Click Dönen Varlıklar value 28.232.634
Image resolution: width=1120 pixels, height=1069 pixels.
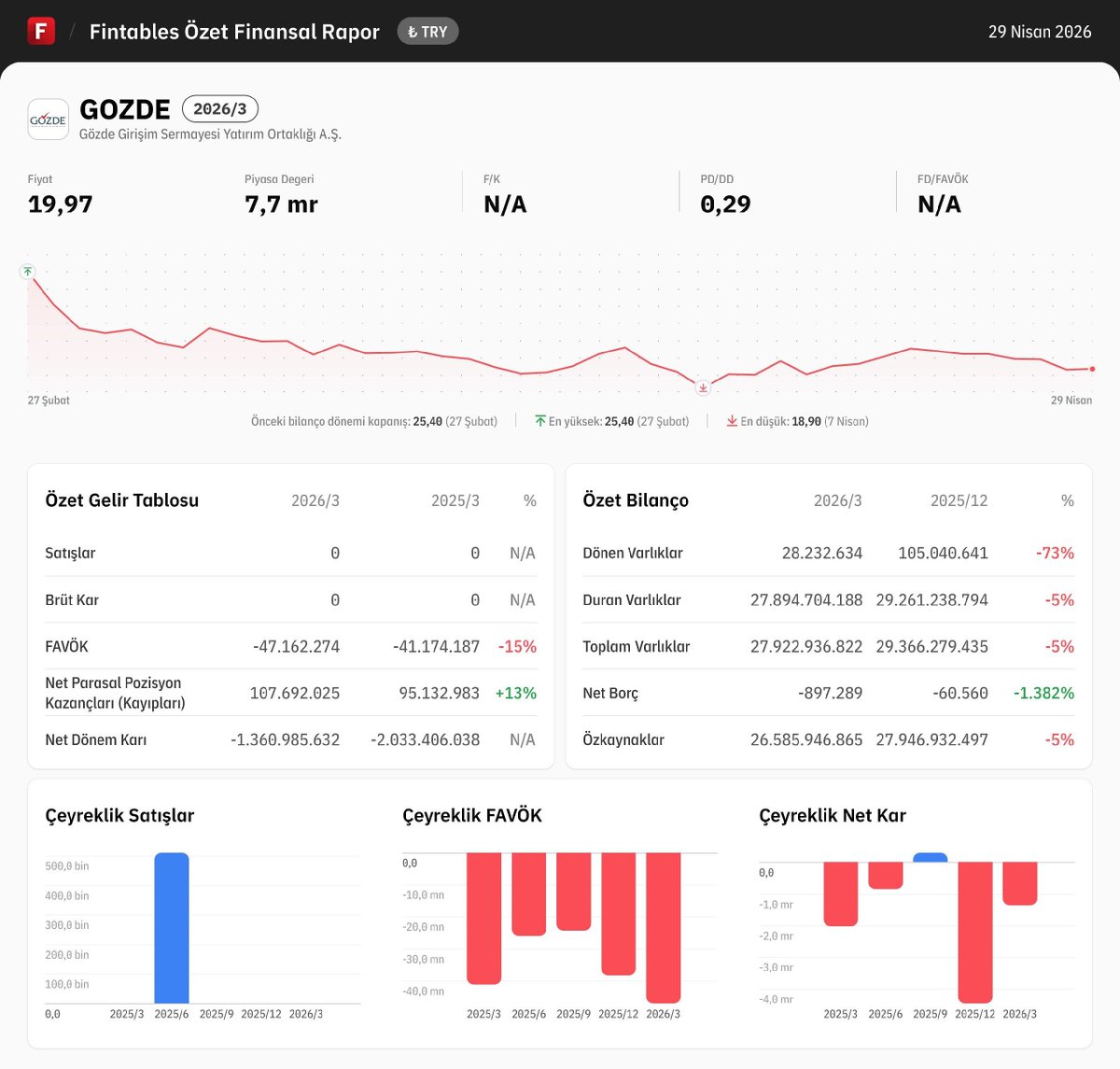822,554
